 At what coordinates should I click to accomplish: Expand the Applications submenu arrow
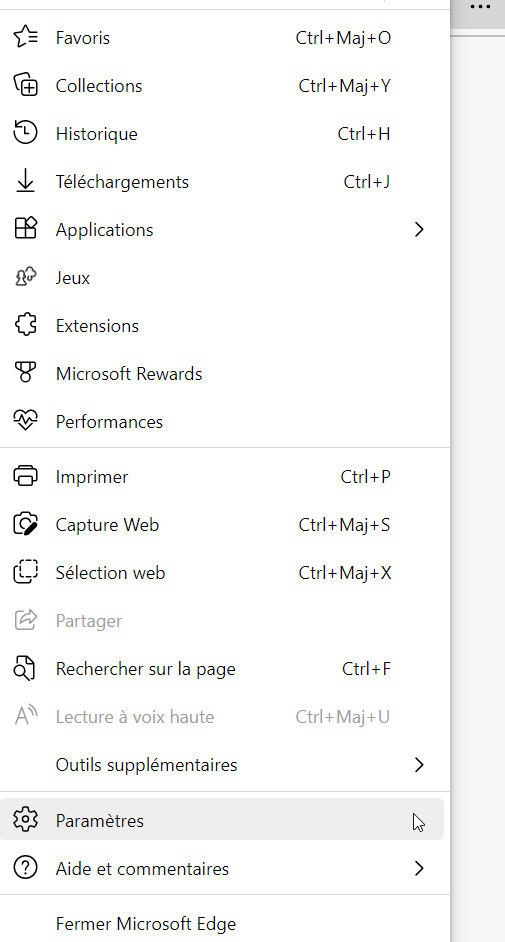419,229
